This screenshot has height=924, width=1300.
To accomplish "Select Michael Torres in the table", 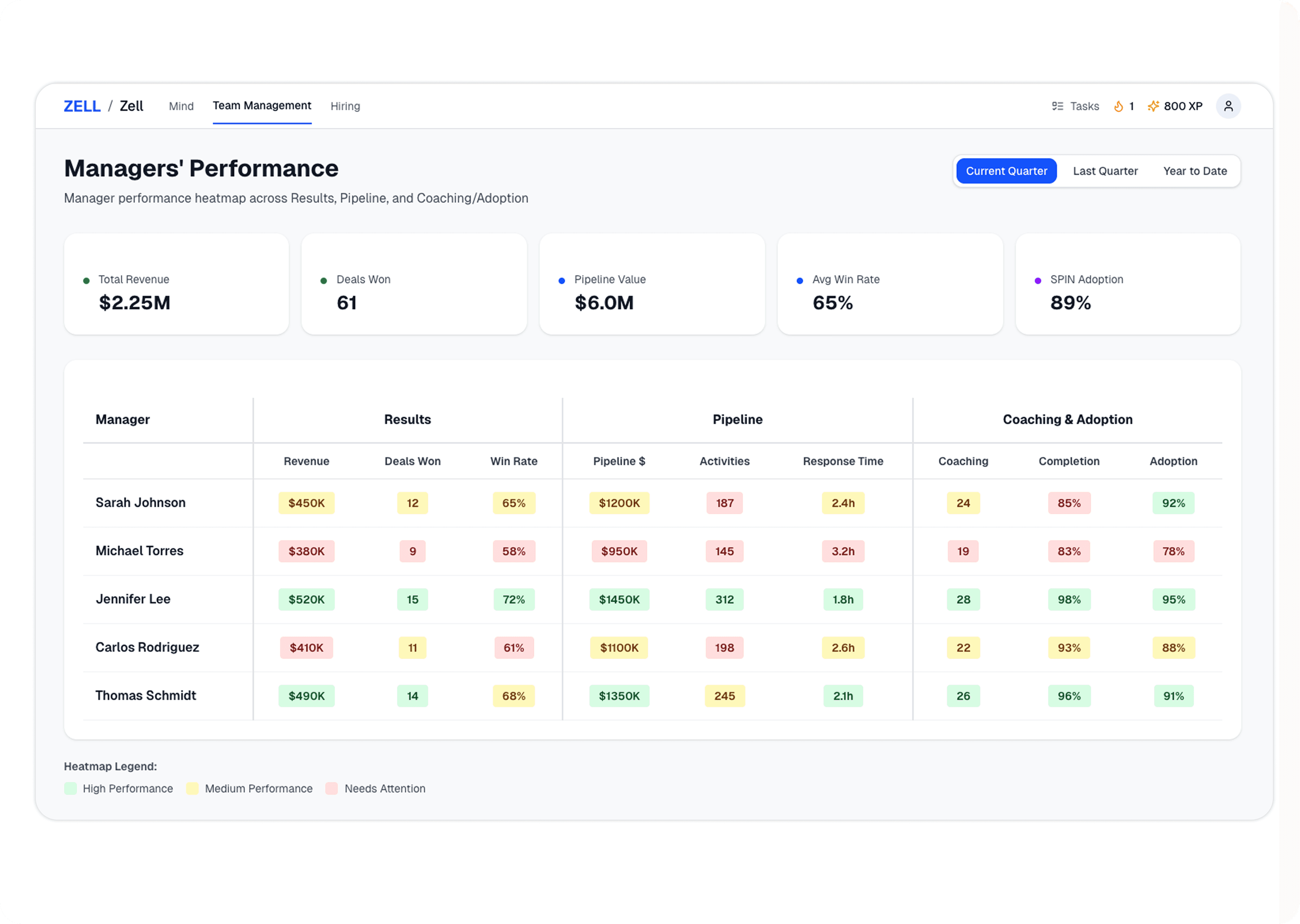I will tap(139, 551).
